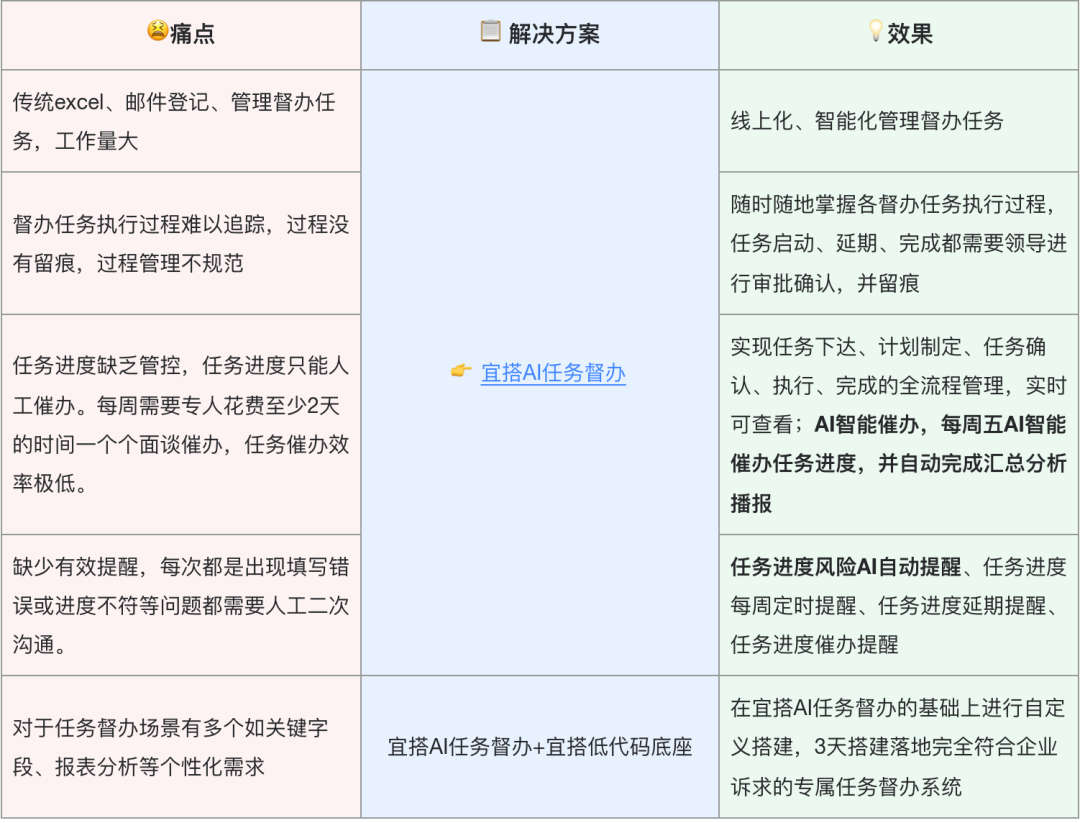
Task: Click cell starting 在宜搭AI任务督办的基础上进行自定
Action: click(898, 747)
